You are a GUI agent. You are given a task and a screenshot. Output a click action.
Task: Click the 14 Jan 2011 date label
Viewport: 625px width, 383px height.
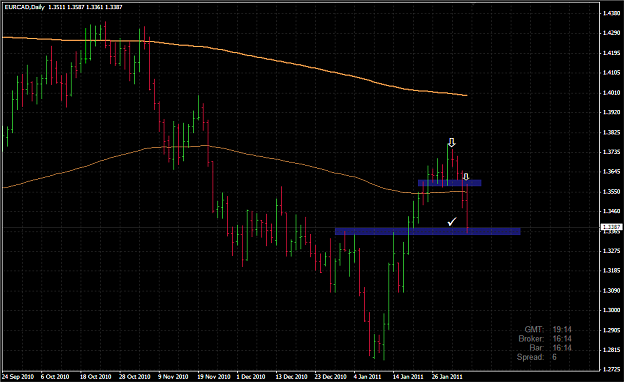pos(408,377)
